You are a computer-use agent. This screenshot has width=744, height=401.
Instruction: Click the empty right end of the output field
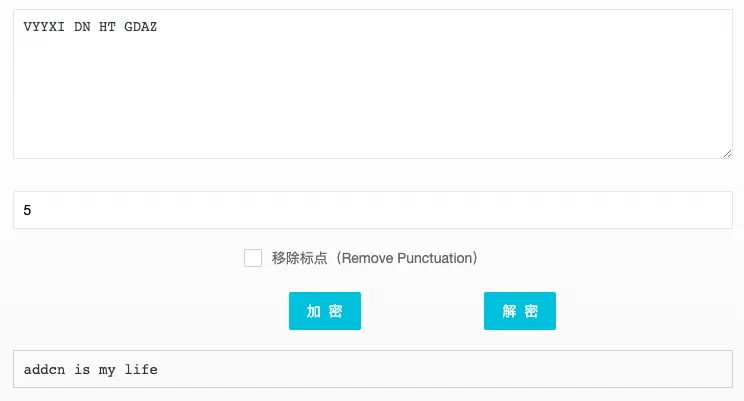click(600, 369)
